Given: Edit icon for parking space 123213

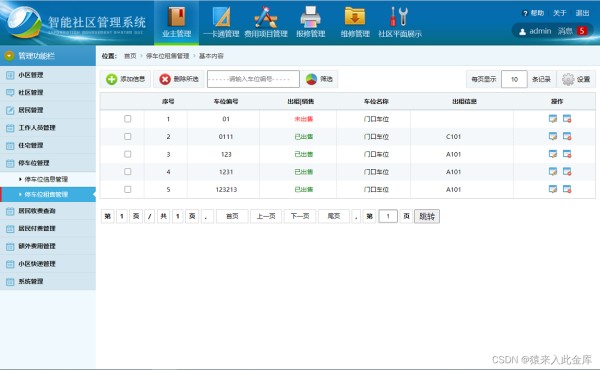Looking at the screenshot, I should [553, 189].
